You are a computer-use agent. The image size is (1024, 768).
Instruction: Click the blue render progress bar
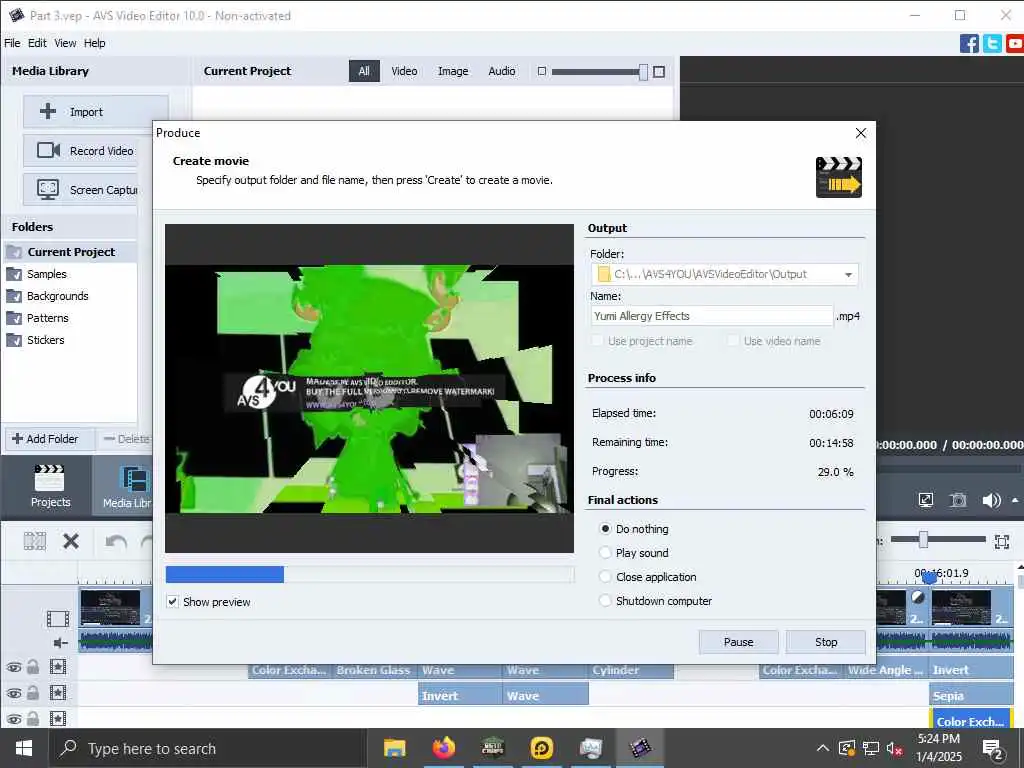225,574
